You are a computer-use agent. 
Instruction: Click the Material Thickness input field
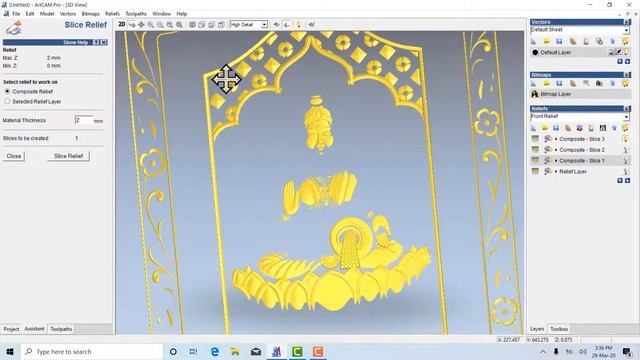tap(84, 120)
